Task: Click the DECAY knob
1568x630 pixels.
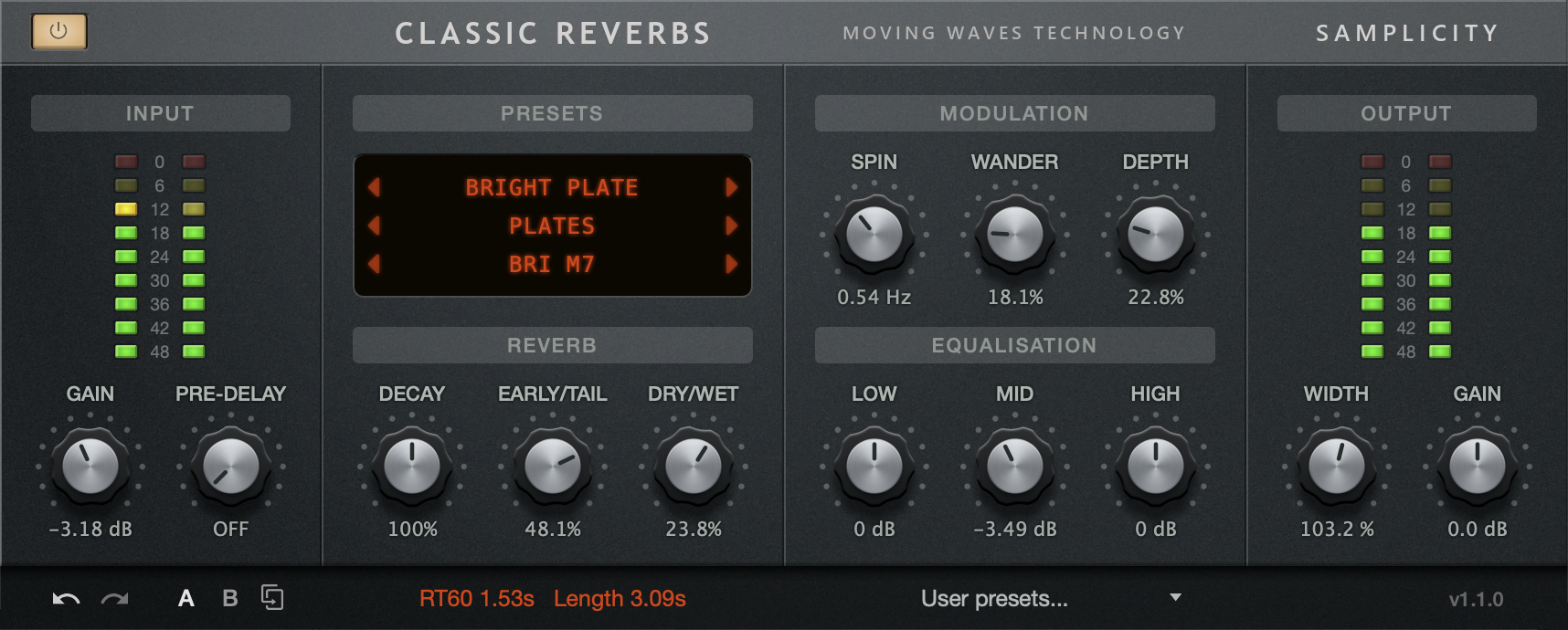Action: (x=412, y=466)
